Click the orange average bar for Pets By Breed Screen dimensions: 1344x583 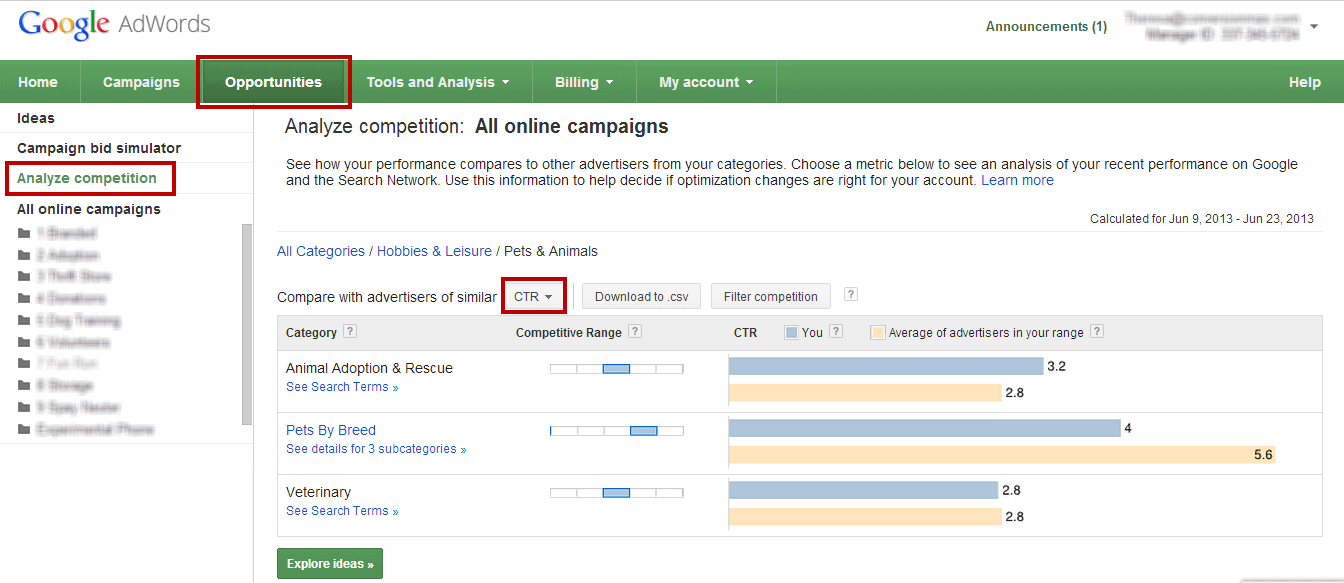(1002, 455)
